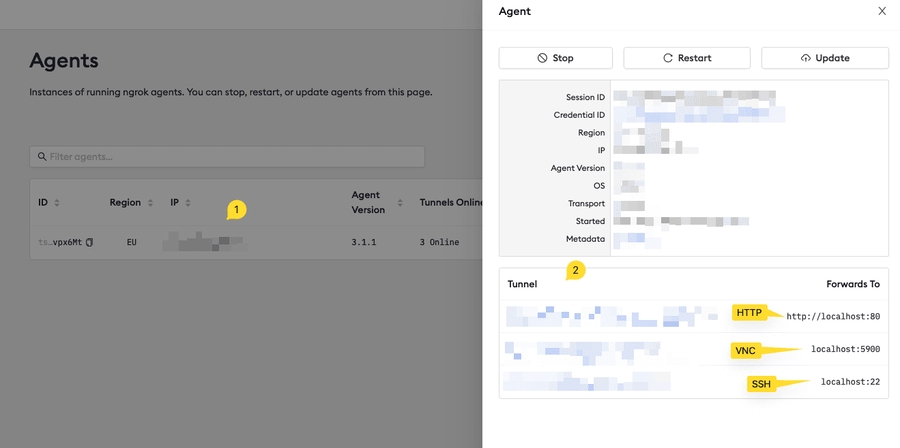Click the yellow annotation marker 1

(x=235, y=210)
